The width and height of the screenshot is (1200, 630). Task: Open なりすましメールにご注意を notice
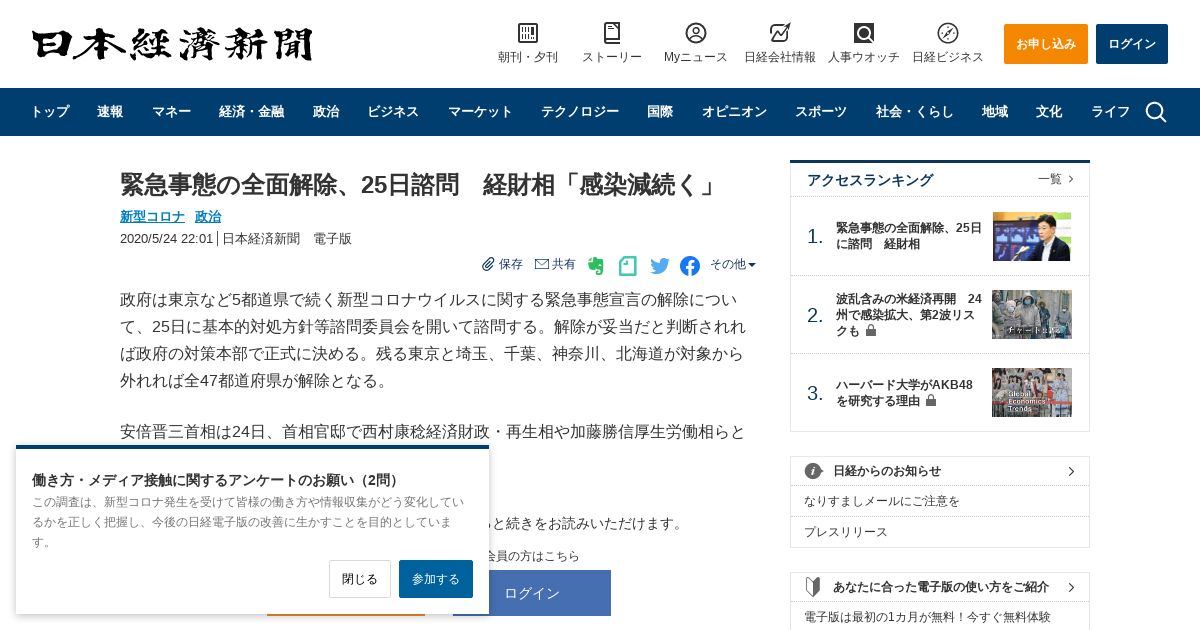[882, 501]
